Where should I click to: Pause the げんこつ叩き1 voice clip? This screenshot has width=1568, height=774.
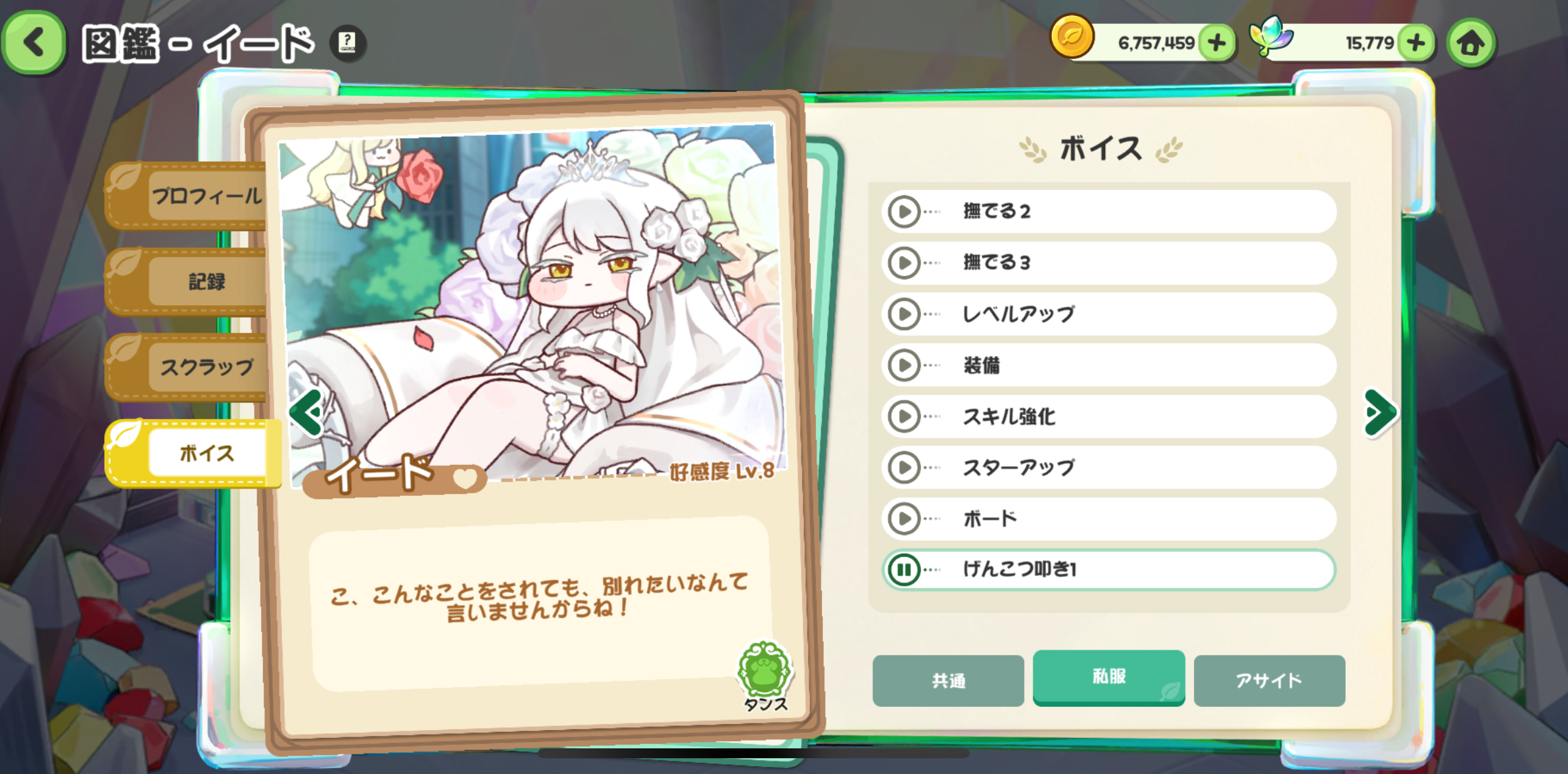pos(904,569)
